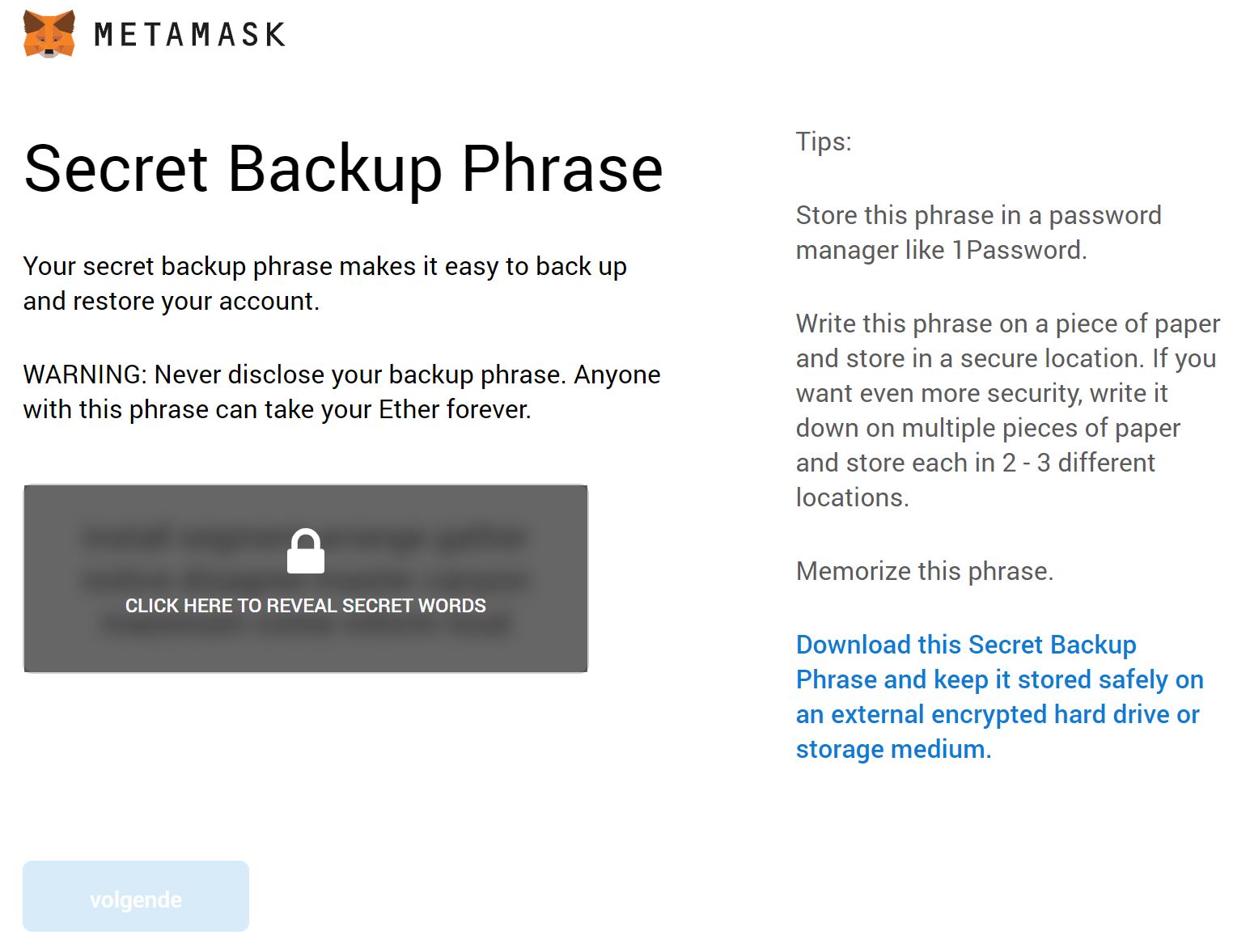Screen dimensions: 1250x952
Task: Click the word "locations." in tips
Action: (x=852, y=497)
